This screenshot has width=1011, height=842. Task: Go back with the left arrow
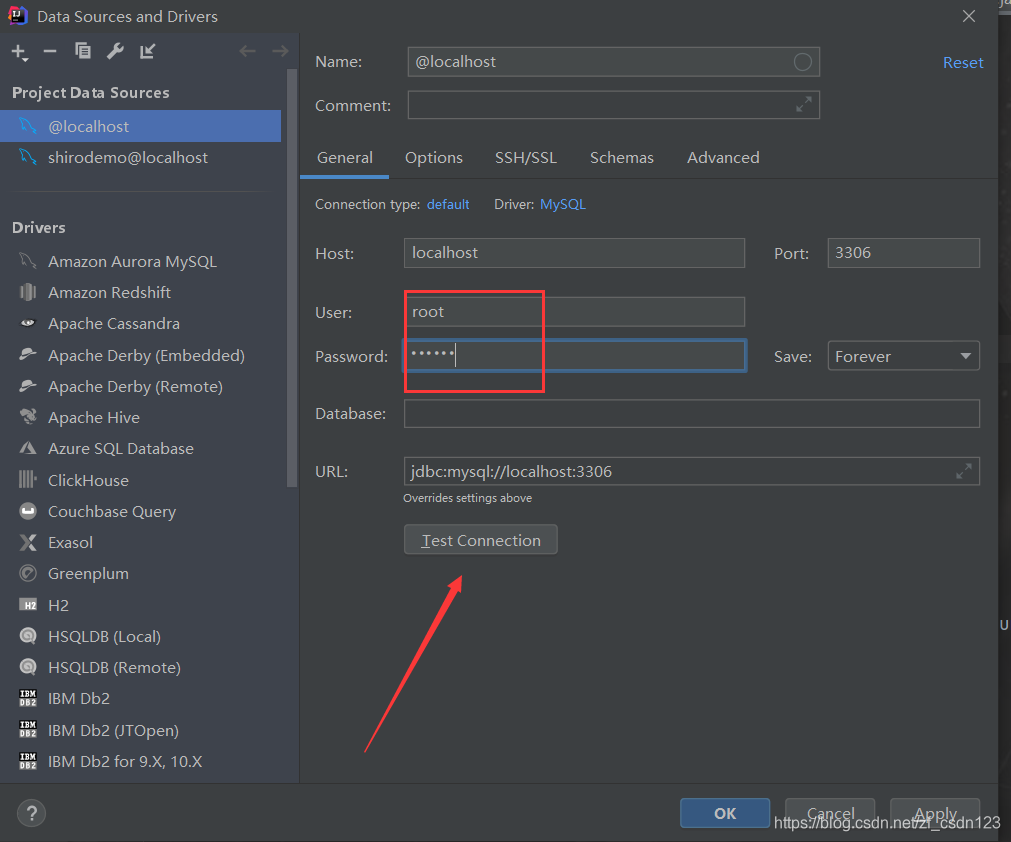click(247, 51)
